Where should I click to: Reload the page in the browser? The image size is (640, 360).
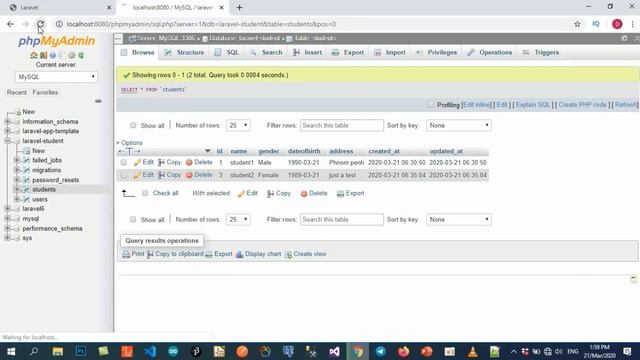pos(40,24)
